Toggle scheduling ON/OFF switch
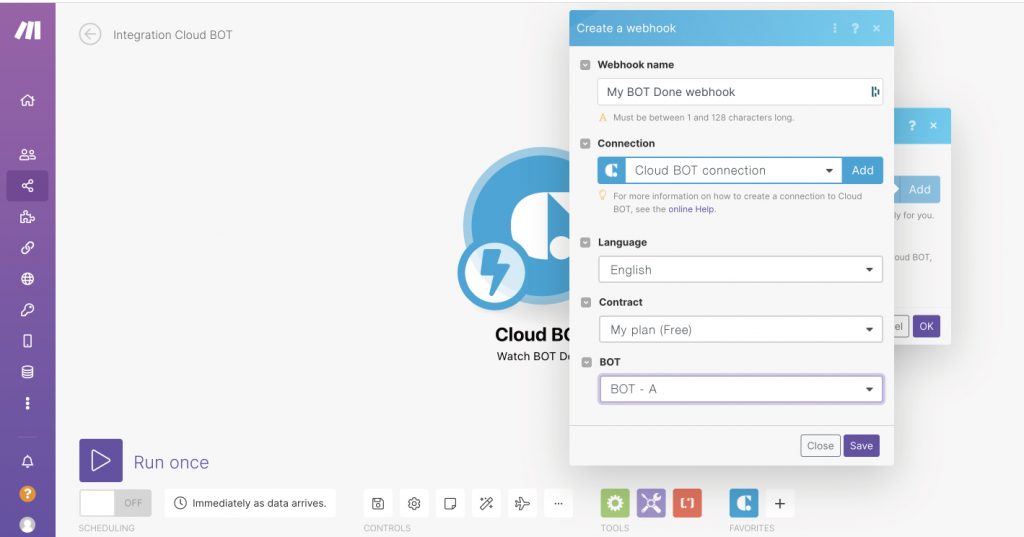 pos(115,503)
